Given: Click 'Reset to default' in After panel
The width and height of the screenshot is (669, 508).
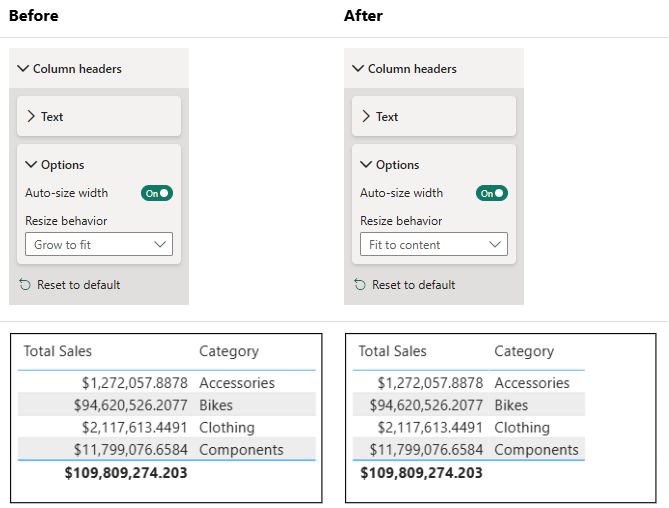Looking at the screenshot, I should (x=413, y=285).
